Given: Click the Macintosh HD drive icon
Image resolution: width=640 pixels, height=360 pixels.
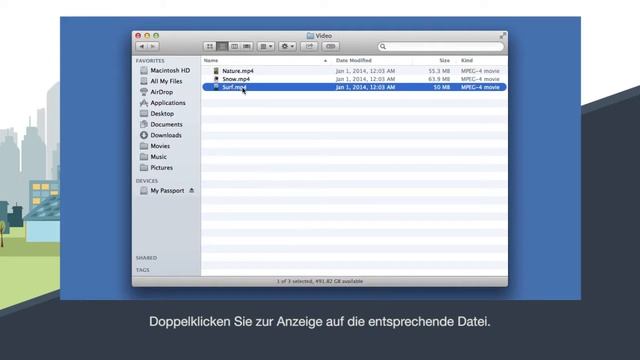Looking at the screenshot, I should tap(144, 71).
